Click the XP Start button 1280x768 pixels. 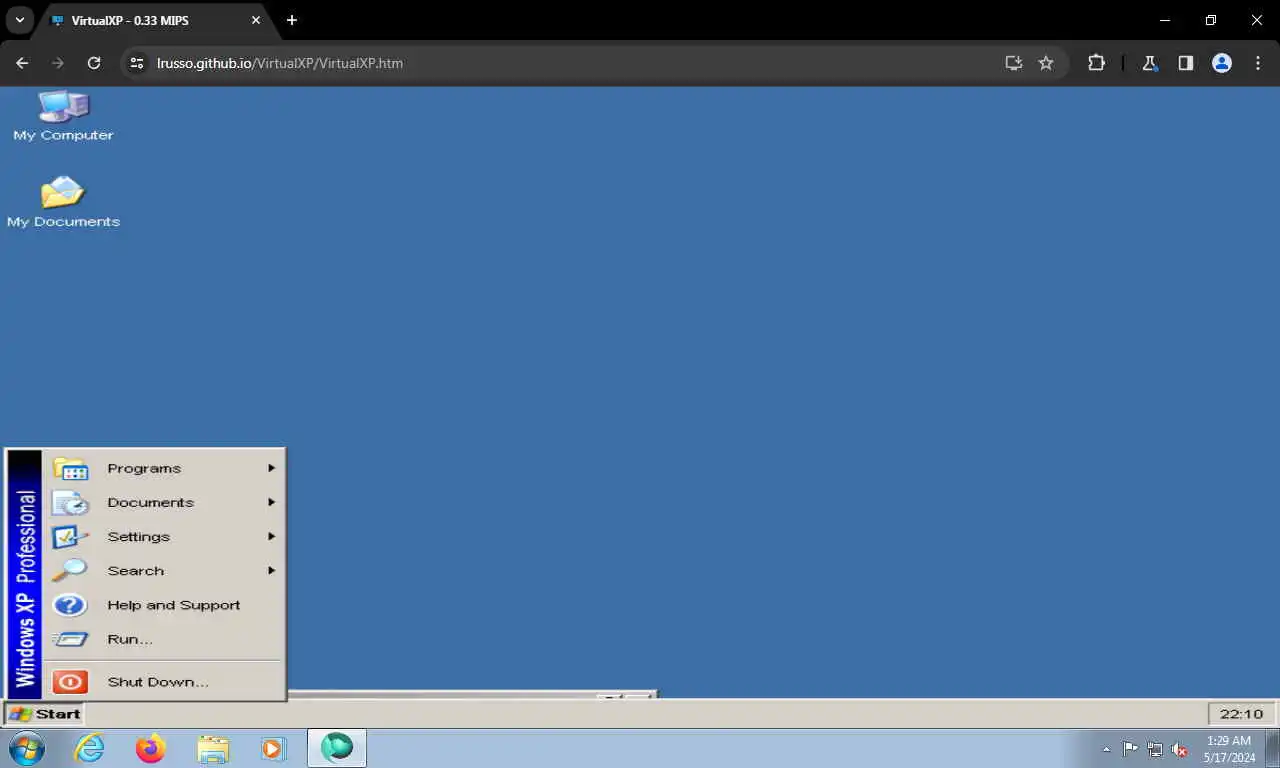pos(44,714)
